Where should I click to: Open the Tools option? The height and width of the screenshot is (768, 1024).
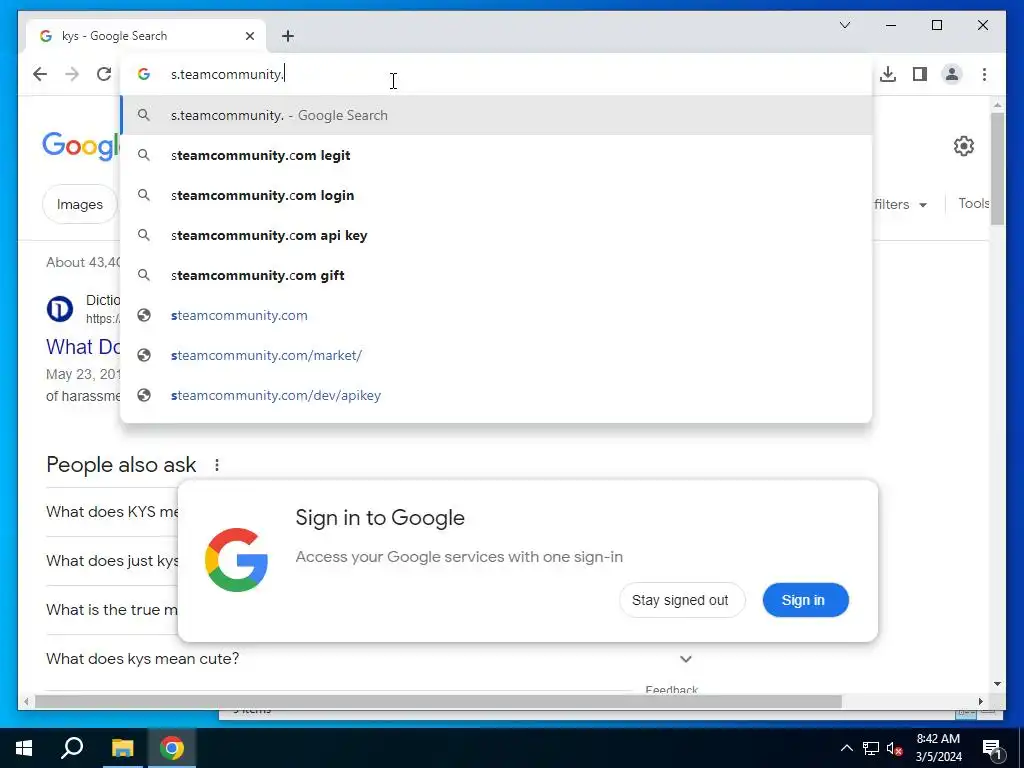973,204
